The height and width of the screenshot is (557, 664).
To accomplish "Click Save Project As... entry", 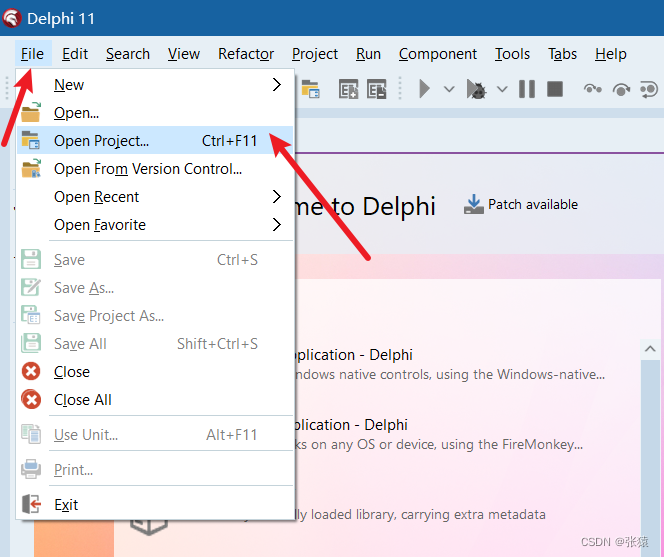I will [155, 316].
